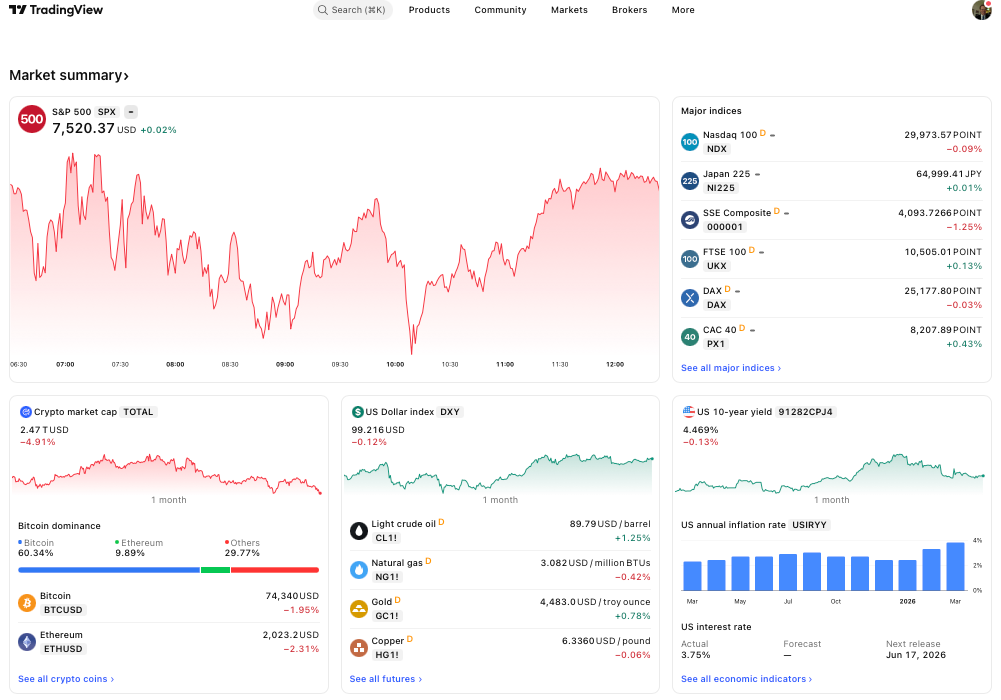Click the Search input box
Image resolution: width=1001 pixels, height=700 pixels.
tap(352, 10)
